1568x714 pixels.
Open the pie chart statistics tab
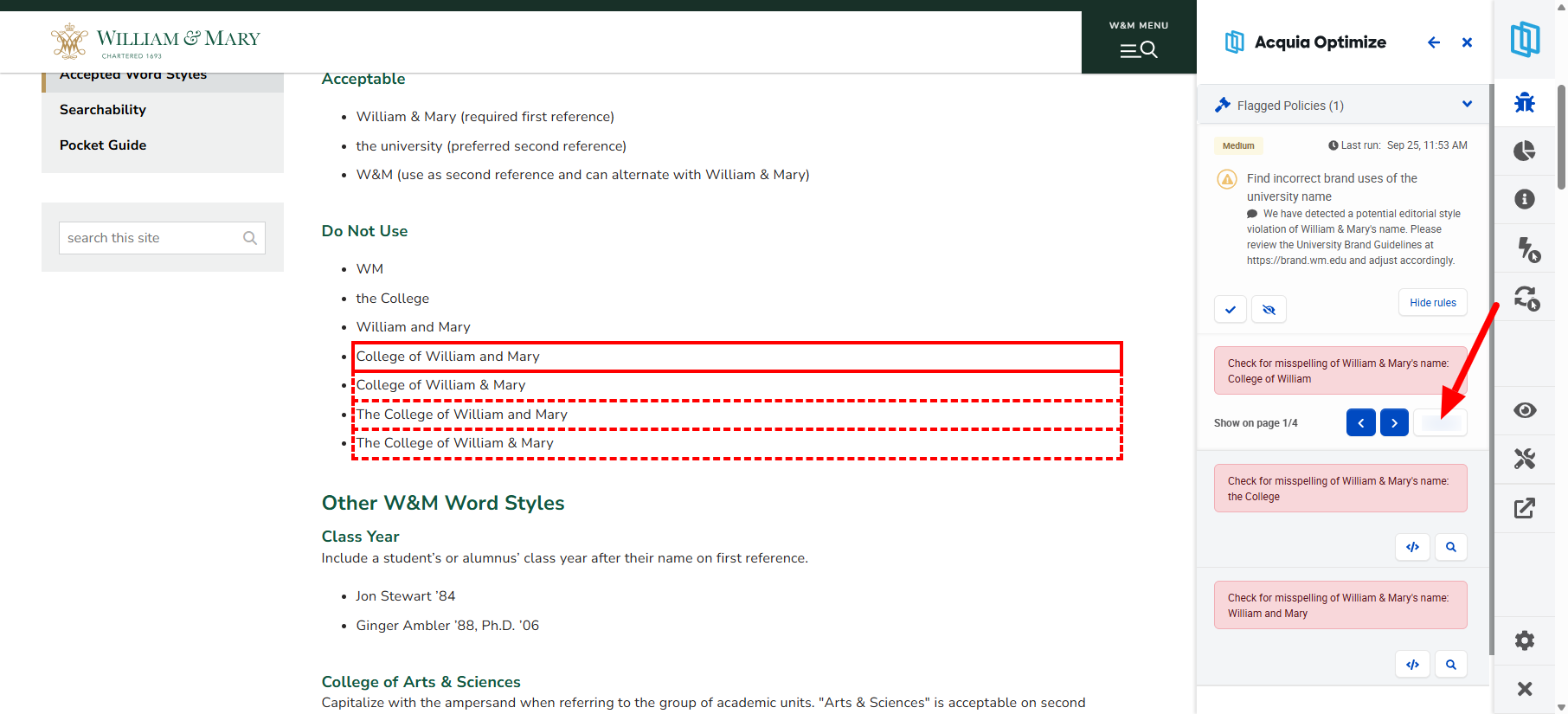[x=1525, y=151]
